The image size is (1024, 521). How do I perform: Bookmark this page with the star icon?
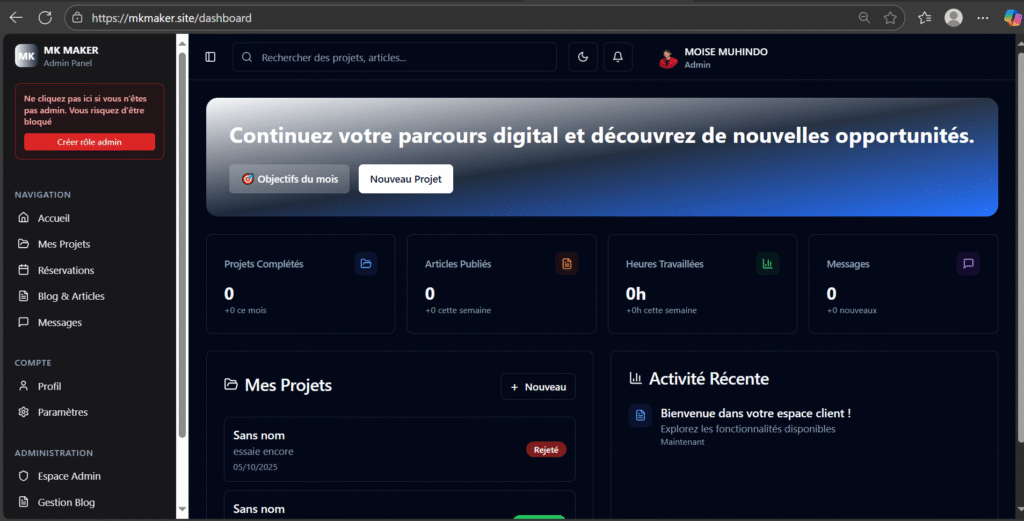tap(890, 18)
